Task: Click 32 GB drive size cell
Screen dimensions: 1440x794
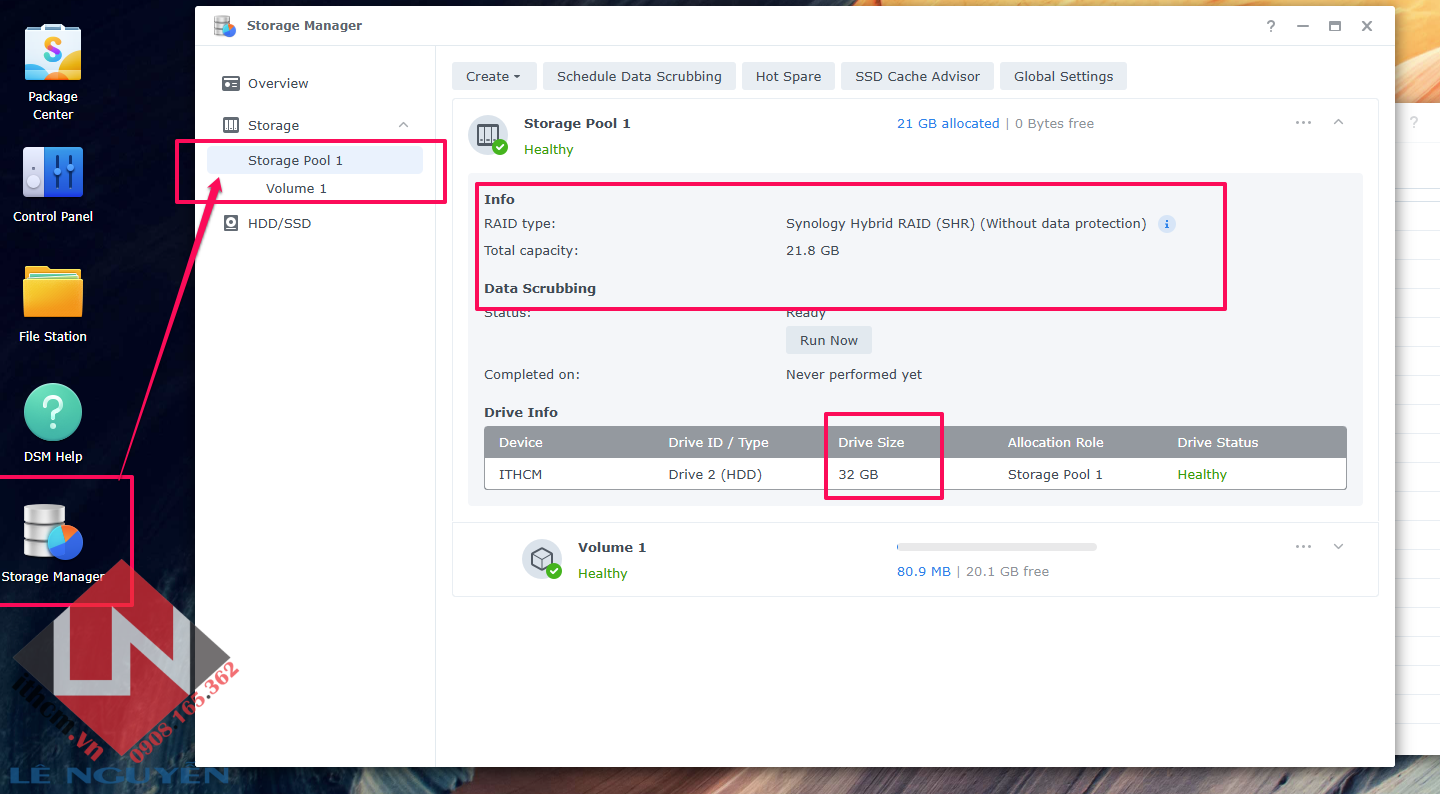Action: click(858, 474)
